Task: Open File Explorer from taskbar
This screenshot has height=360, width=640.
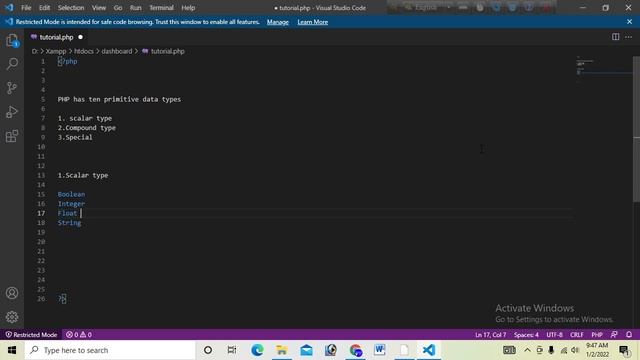Action: [x=282, y=350]
